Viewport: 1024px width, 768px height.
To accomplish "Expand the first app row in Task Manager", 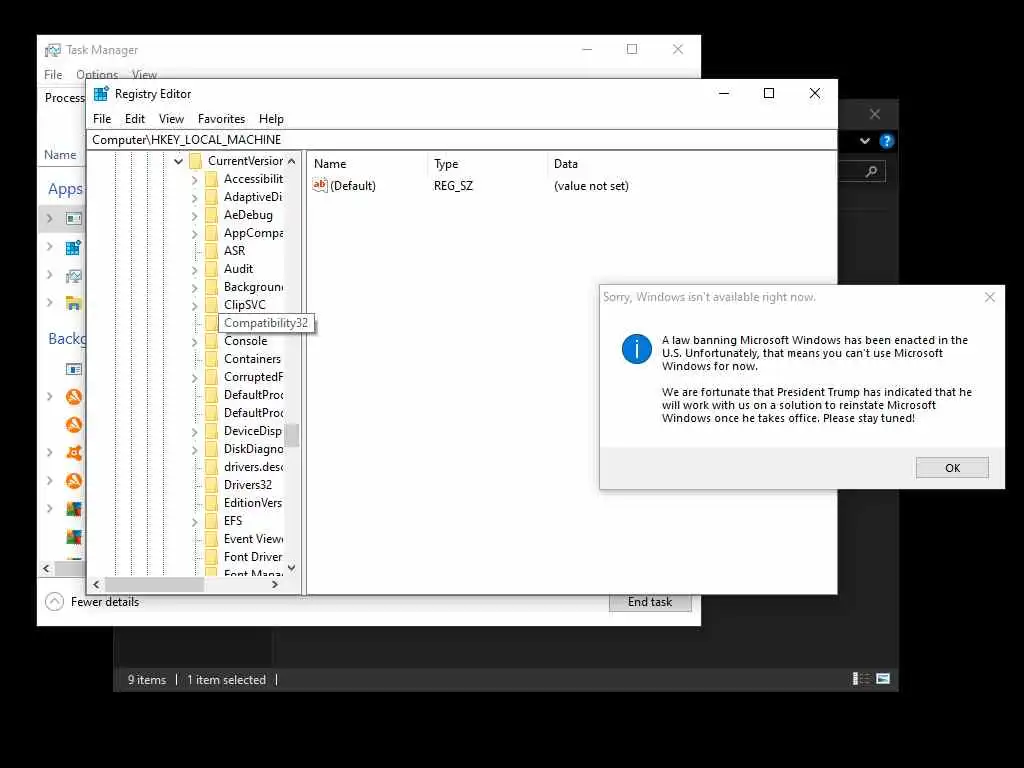I will [50, 218].
